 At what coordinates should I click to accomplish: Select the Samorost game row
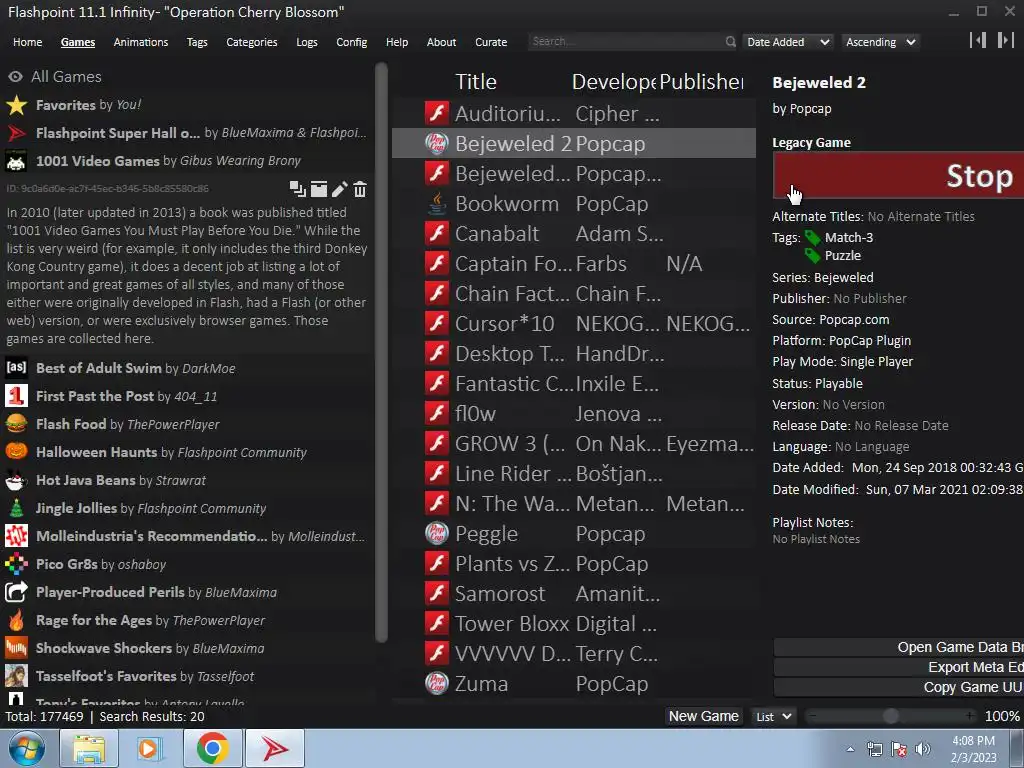573,594
